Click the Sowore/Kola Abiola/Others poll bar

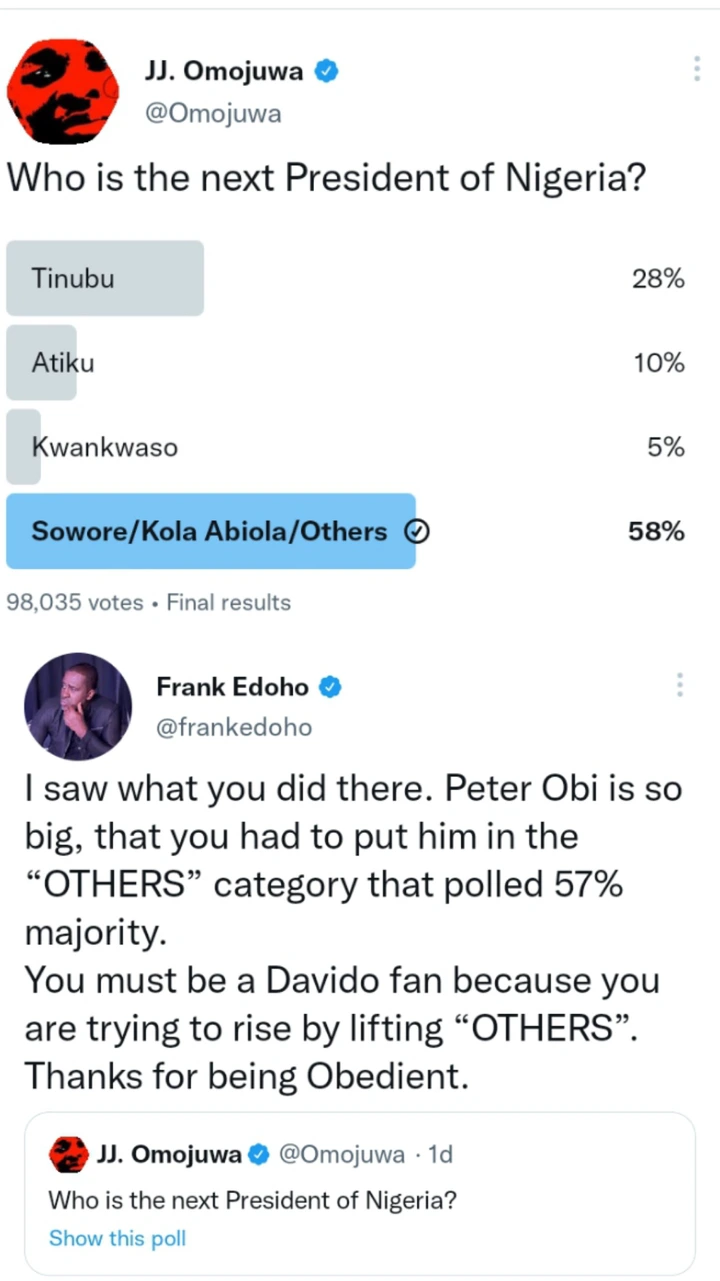pyautogui.click(x=210, y=531)
